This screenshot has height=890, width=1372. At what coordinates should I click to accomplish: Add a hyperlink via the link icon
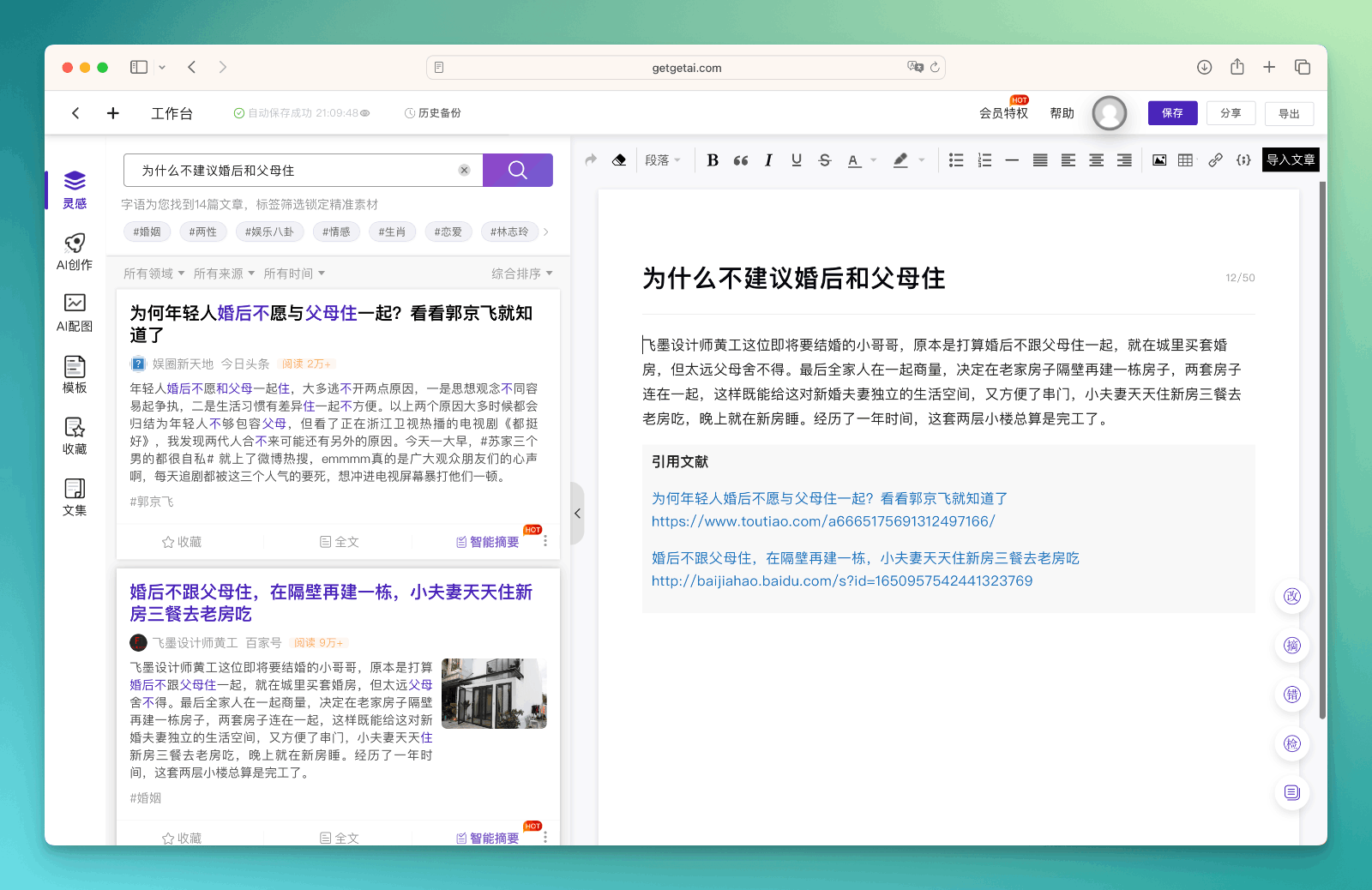click(x=1215, y=160)
